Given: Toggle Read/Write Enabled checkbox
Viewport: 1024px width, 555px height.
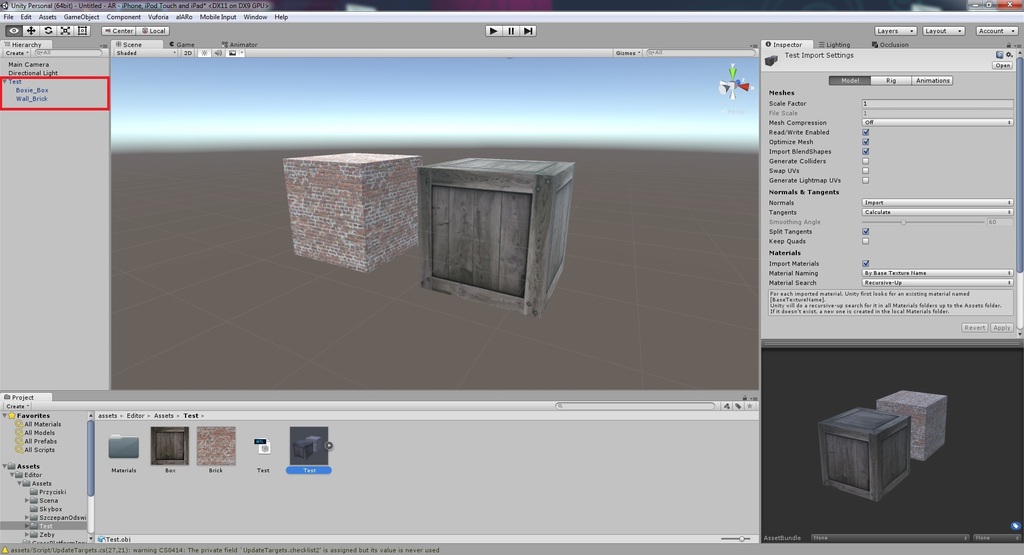Looking at the screenshot, I should (865, 133).
